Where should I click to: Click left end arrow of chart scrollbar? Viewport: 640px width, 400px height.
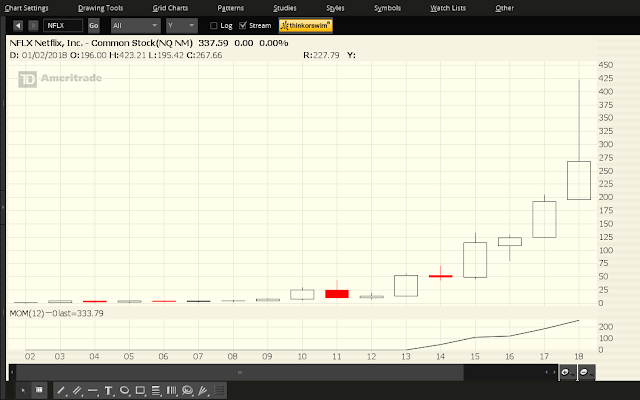12,372
